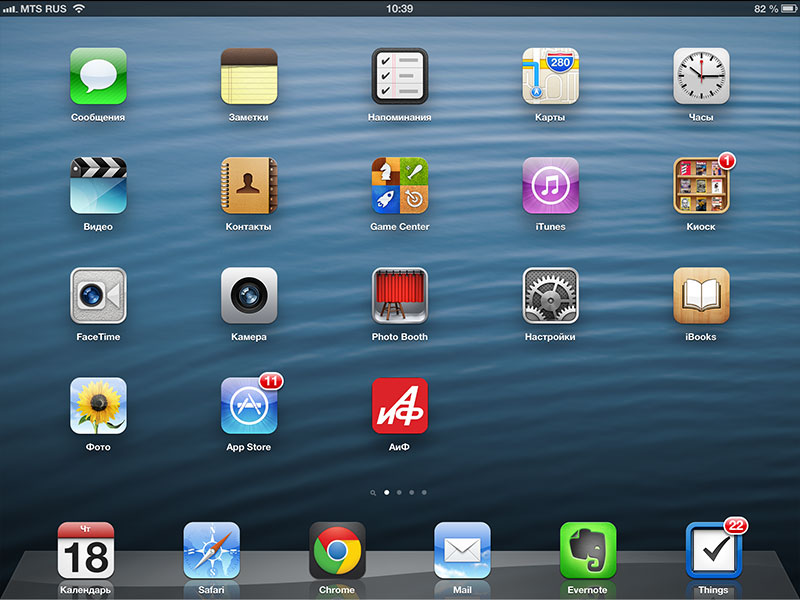Launch the Контакты contacts app
Image resolution: width=800 pixels, height=600 pixels.
coord(249,186)
